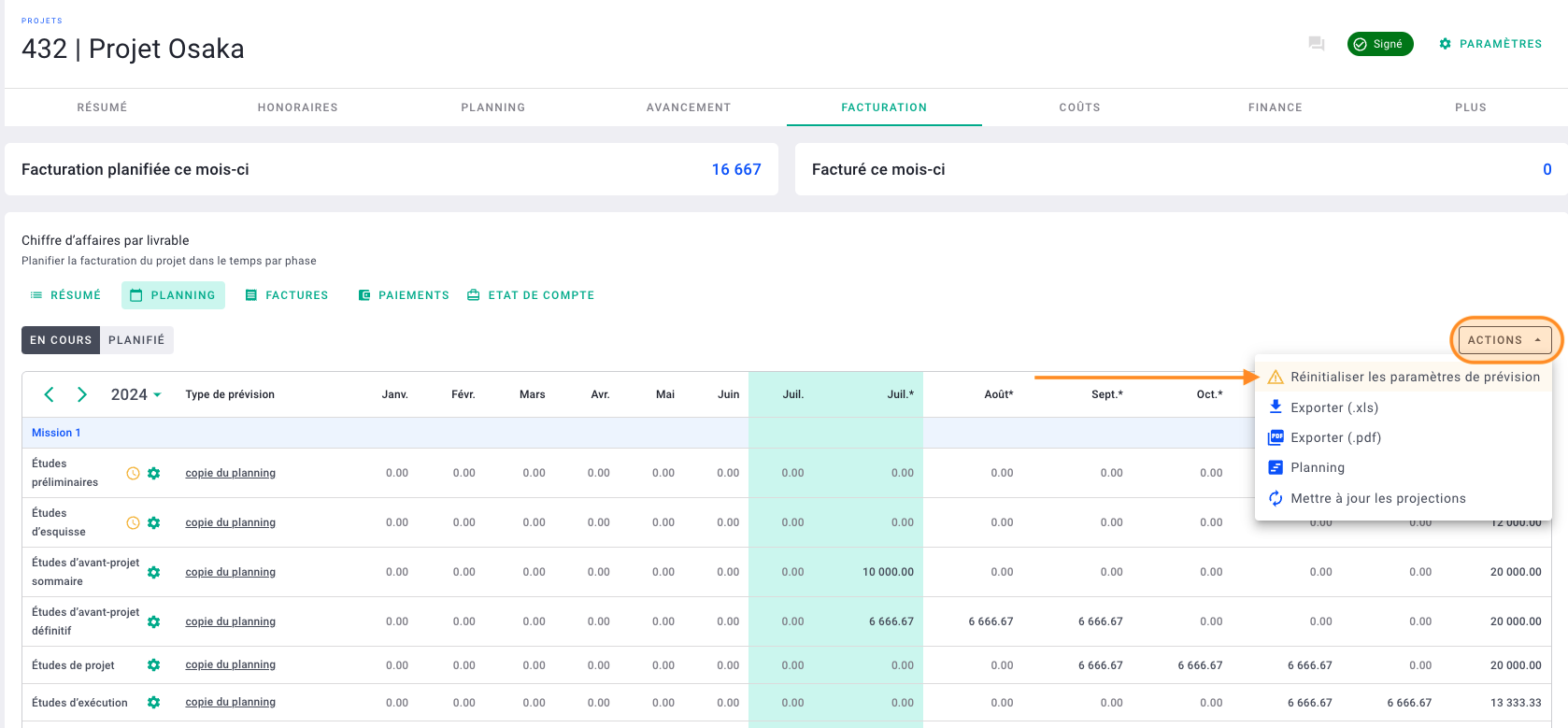Toggle the Actions dropdown button
This screenshot has width=1568, height=728.
[1505, 340]
